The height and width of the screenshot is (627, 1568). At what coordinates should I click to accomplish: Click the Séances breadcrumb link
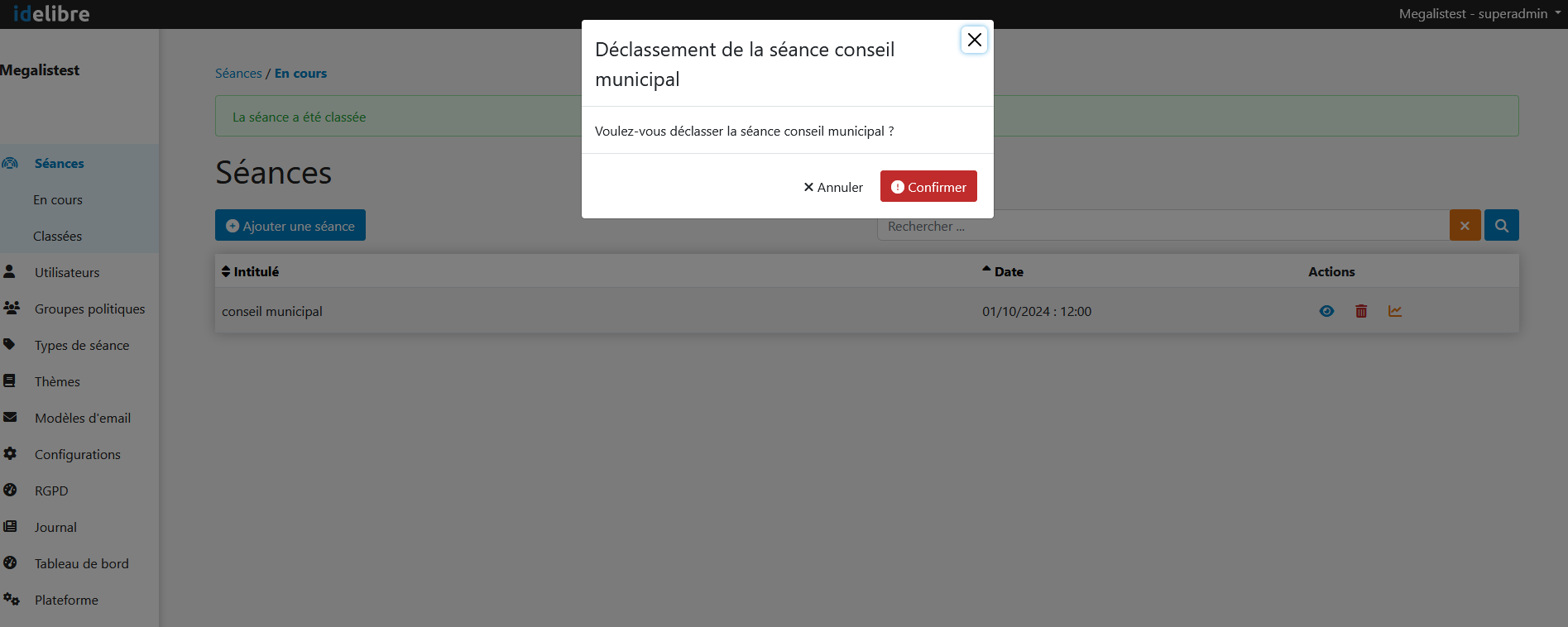pyautogui.click(x=238, y=73)
